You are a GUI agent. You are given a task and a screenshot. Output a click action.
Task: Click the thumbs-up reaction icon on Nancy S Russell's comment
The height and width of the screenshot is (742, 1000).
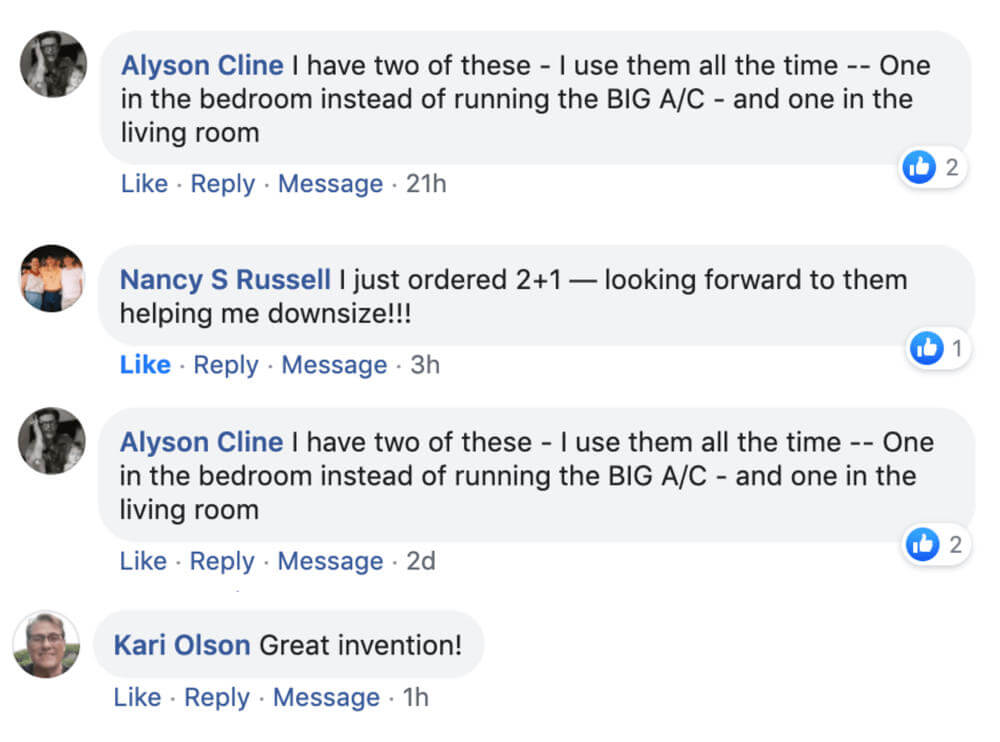tap(927, 348)
